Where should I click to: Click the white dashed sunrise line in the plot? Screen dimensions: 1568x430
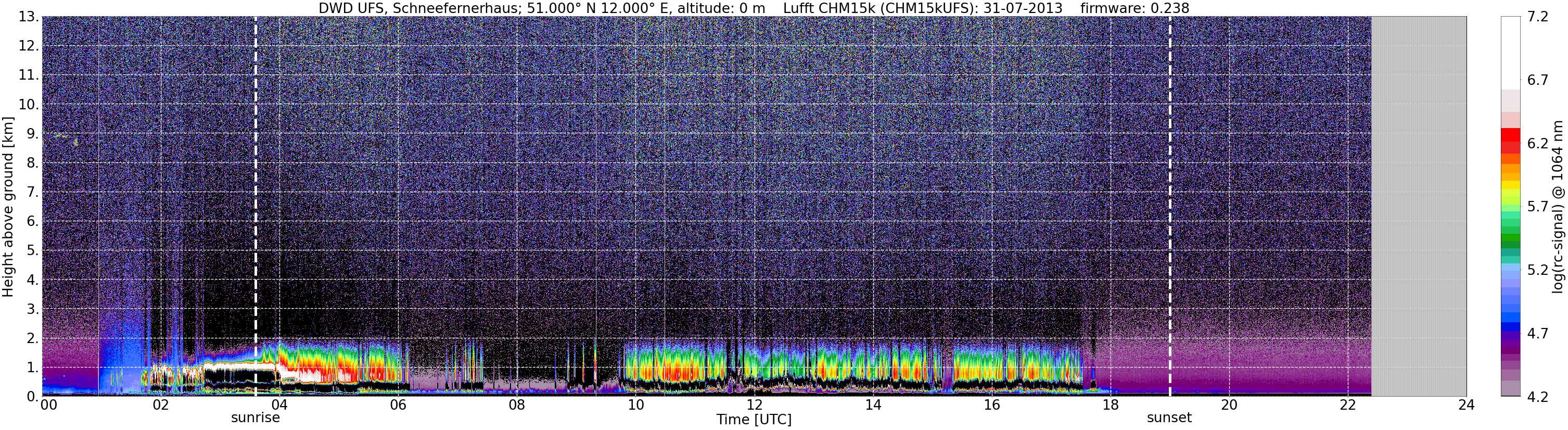255,206
